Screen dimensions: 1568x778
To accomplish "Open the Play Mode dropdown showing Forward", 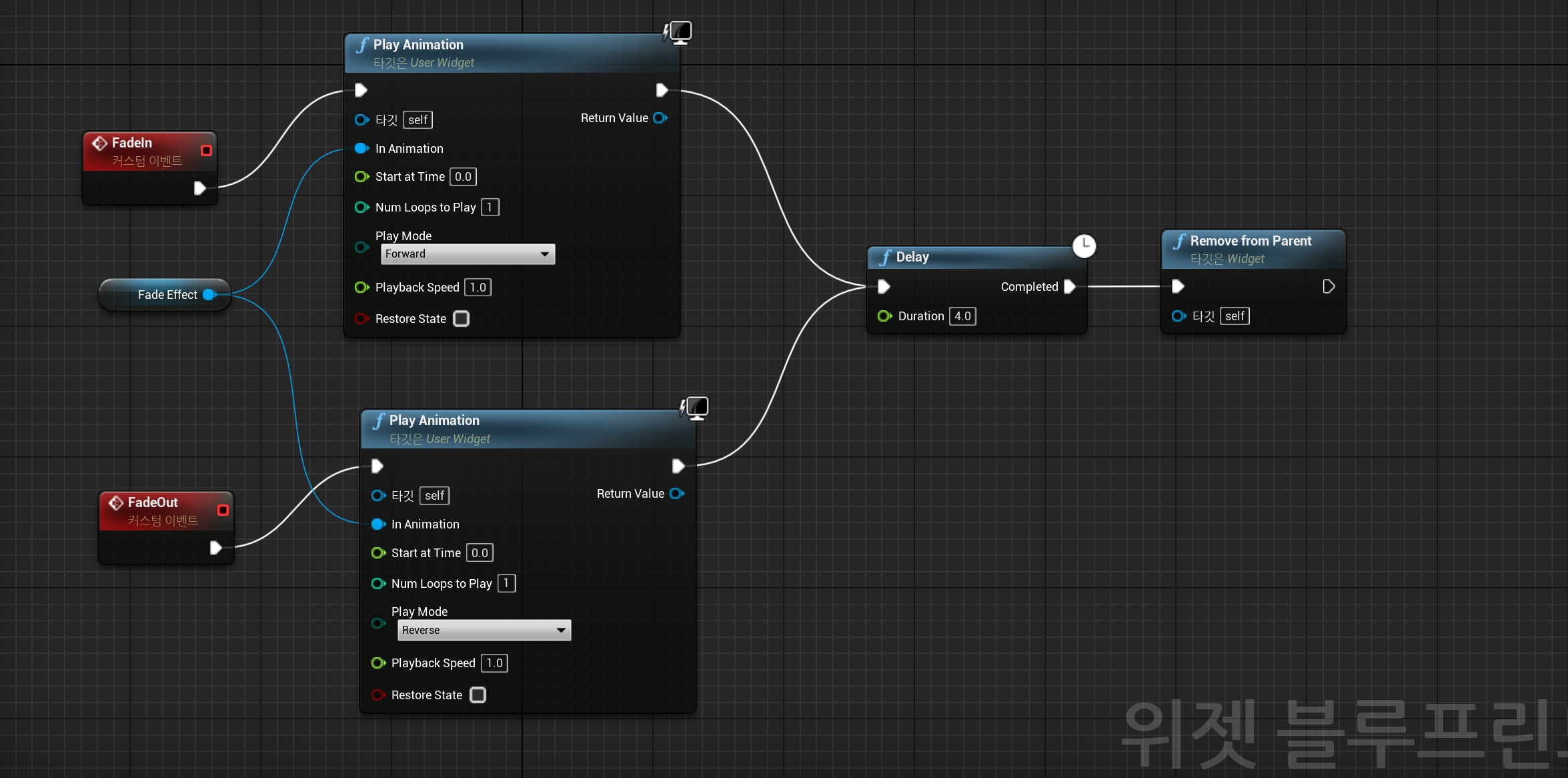I will 467,254.
